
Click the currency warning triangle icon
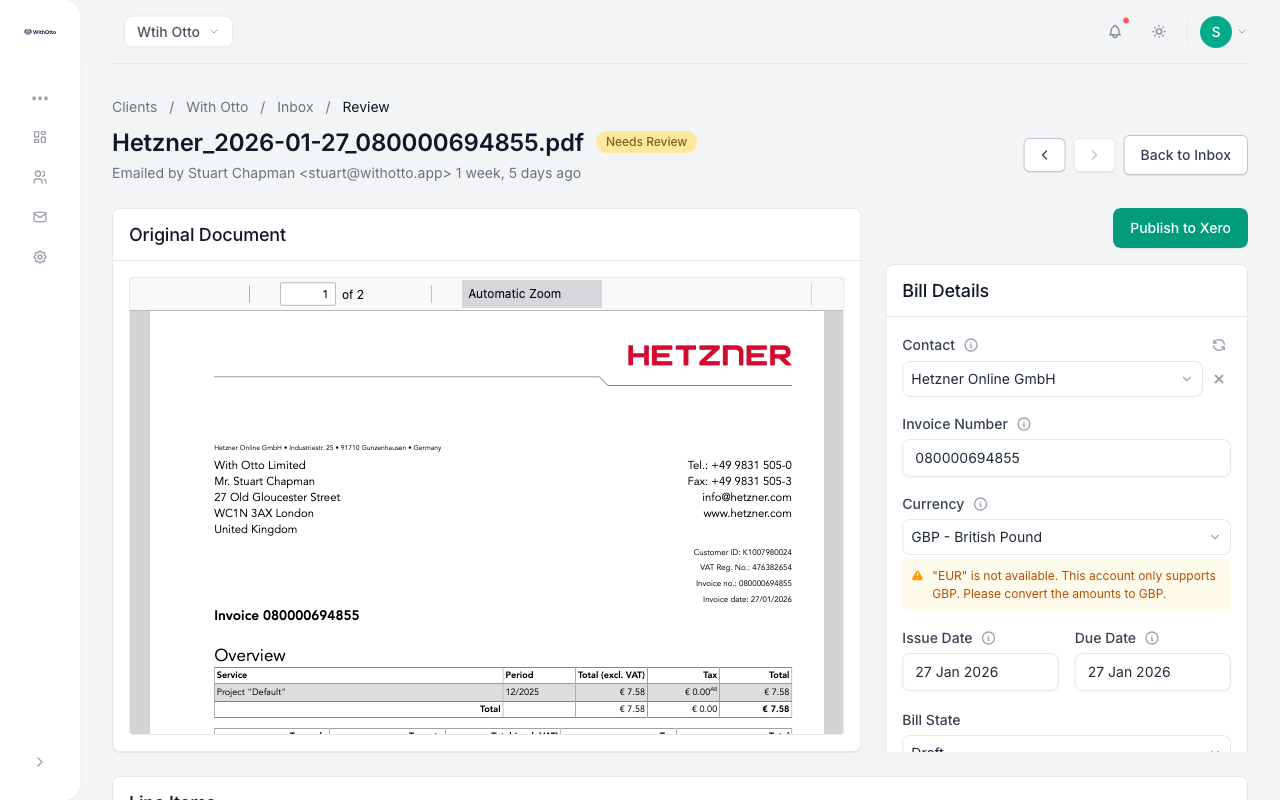pyautogui.click(x=918, y=576)
